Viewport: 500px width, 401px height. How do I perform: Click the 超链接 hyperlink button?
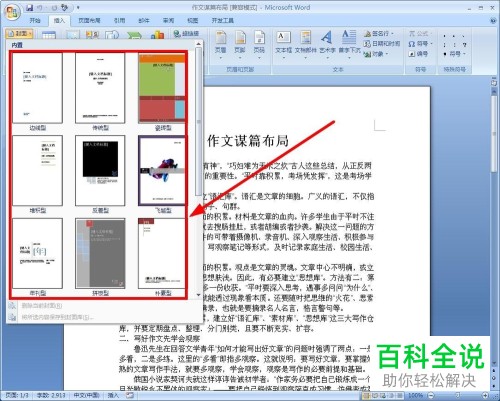point(187,33)
